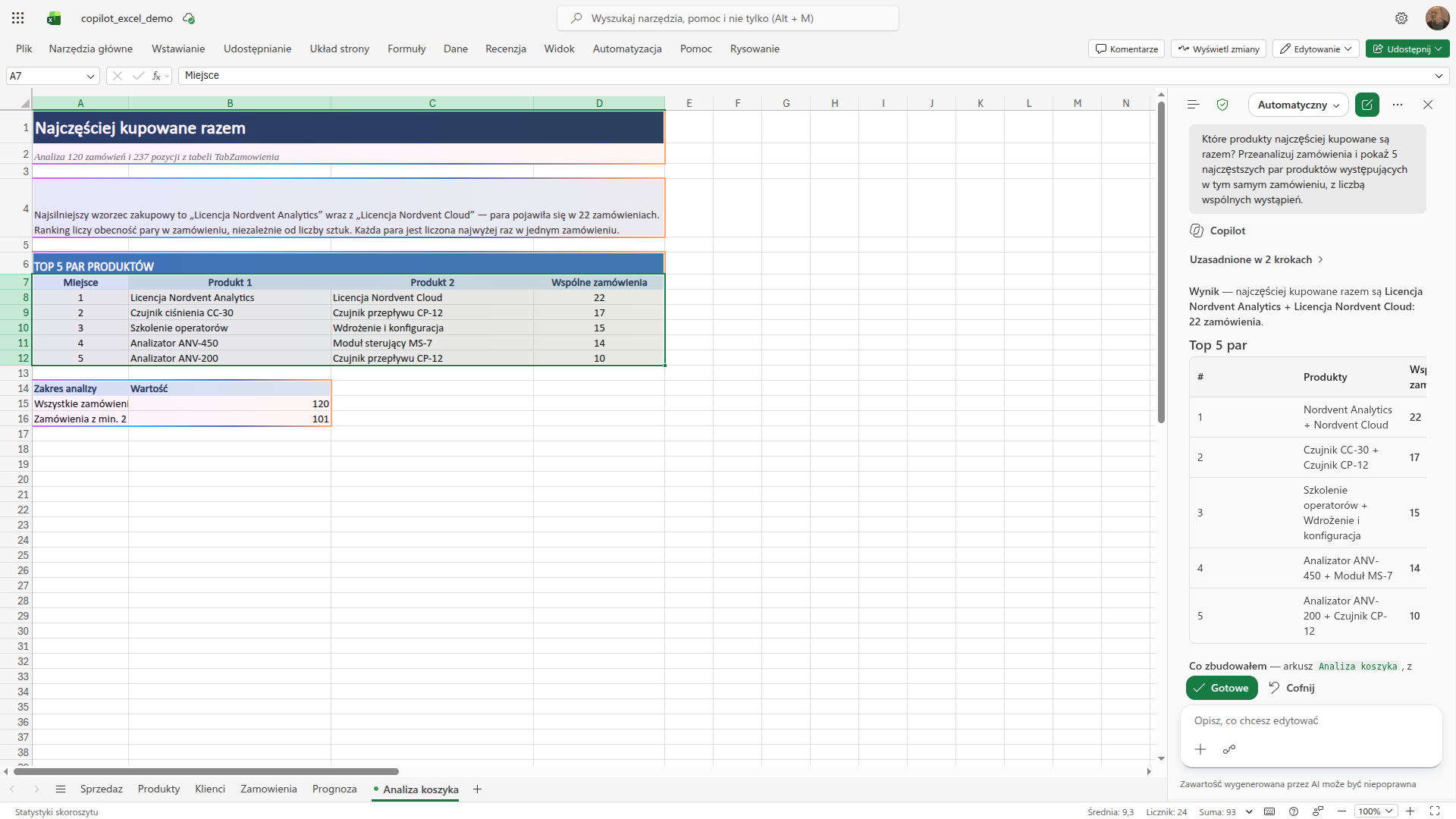This screenshot has height=819, width=1456.
Task: Click the search box for tools and help
Action: point(728,18)
